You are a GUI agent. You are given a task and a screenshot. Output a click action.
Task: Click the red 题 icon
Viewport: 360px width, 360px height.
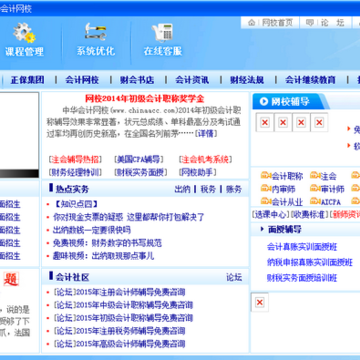coord(11,279)
